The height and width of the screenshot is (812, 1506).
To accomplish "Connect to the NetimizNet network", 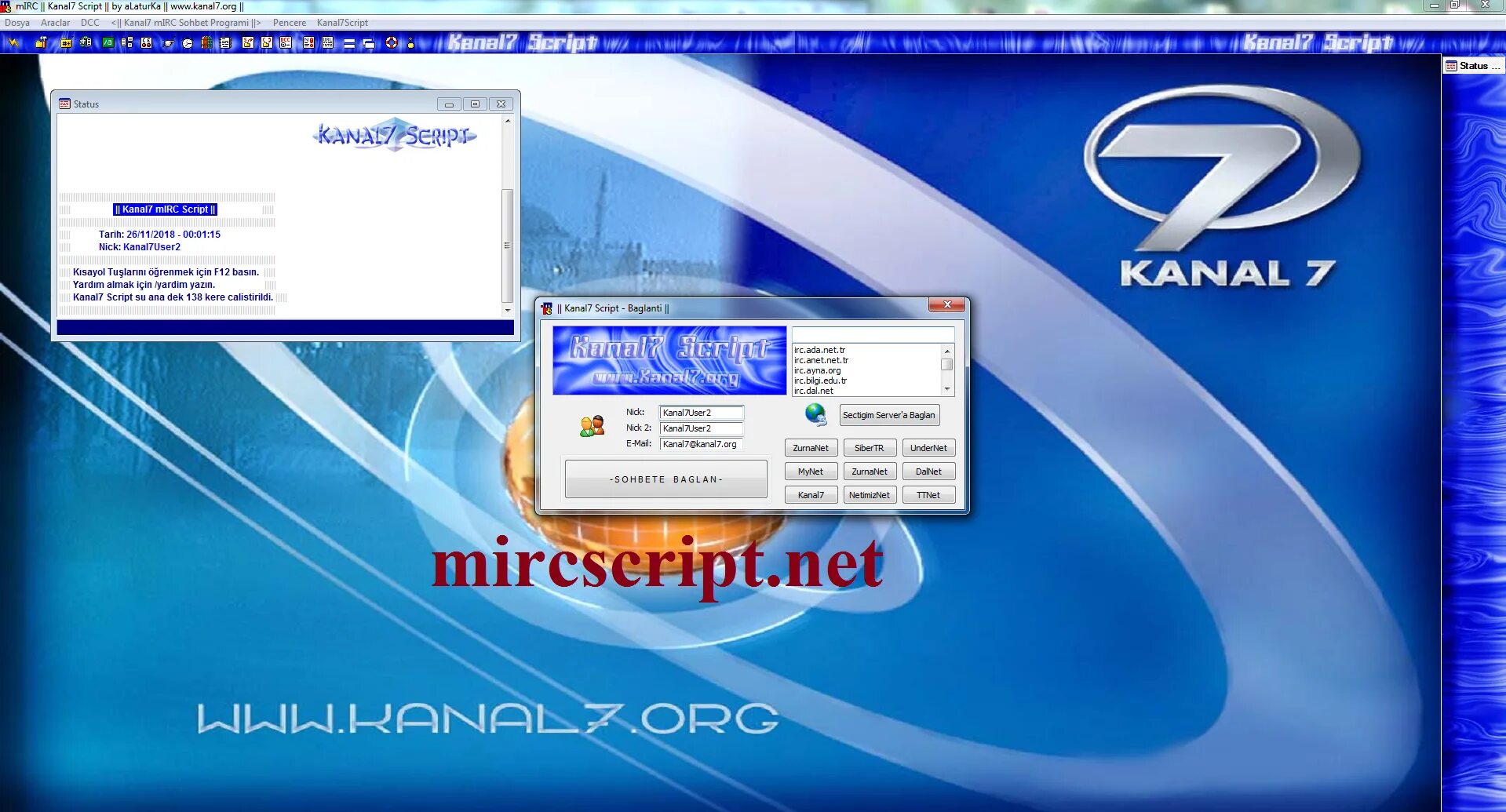I will pos(870,495).
